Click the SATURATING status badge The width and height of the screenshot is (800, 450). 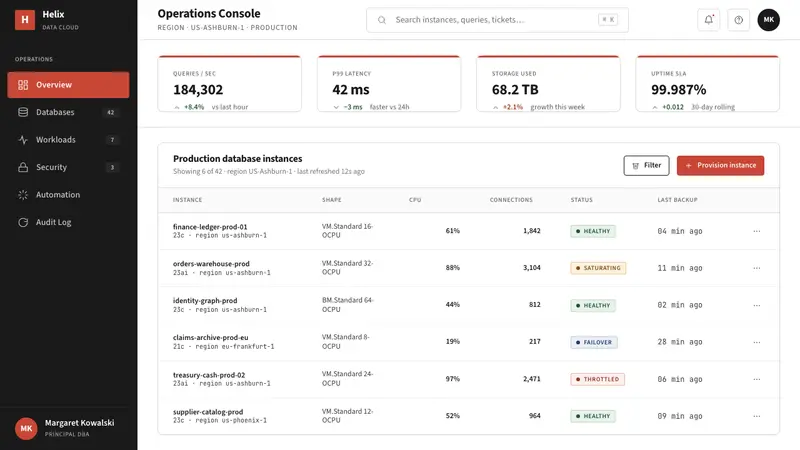(x=598, y=268)
